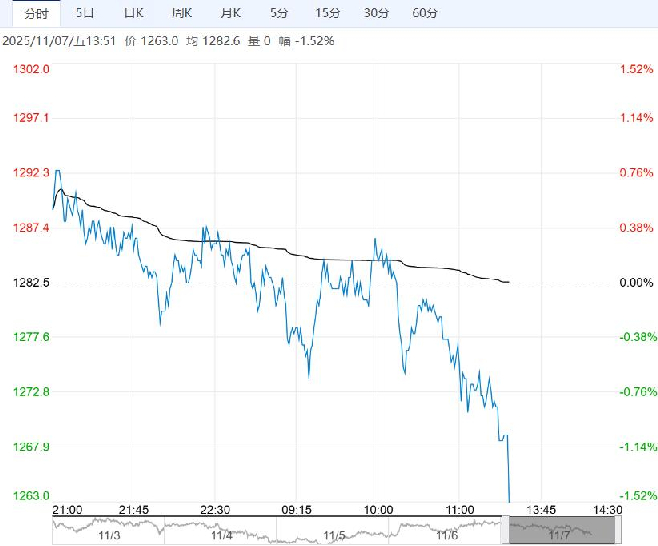Switch to the 周K weekly tab
Screen dimensions: 658x546
click(182, 13)
